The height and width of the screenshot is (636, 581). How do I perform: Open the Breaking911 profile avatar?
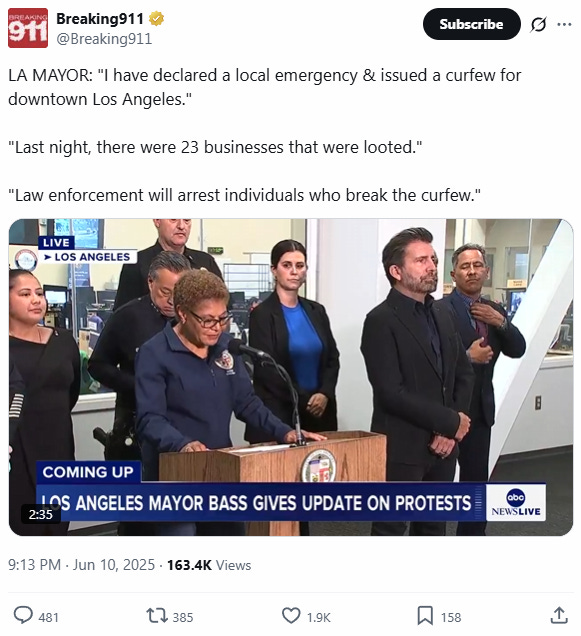[x=28, y=28]
